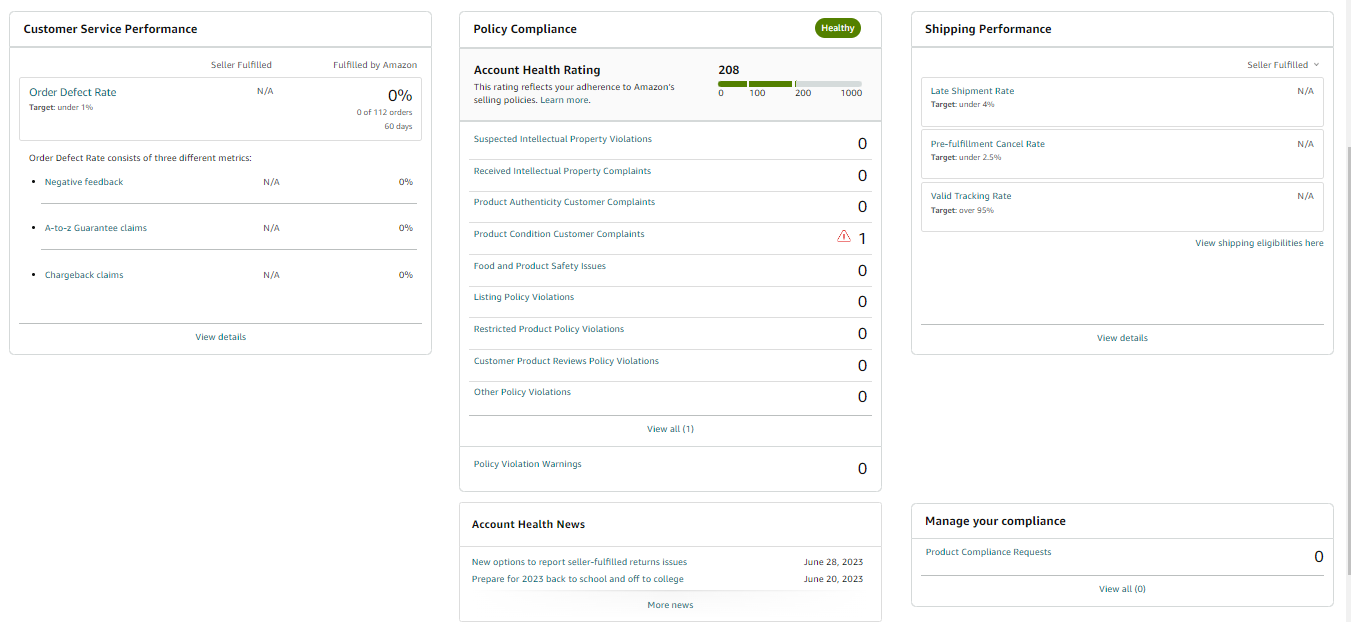Viewport: 1351px width, 622px height.
Task: Open the Order Defect Rate link
Action: pos(73,92)
